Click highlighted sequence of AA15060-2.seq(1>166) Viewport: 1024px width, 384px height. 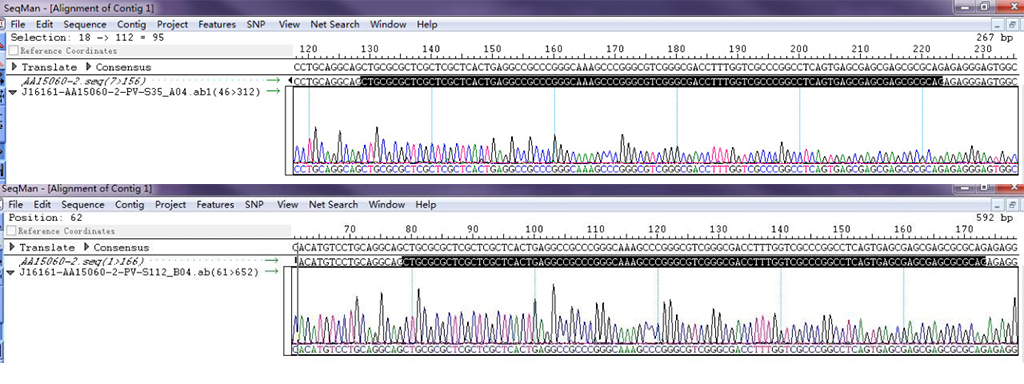point(694,261)
